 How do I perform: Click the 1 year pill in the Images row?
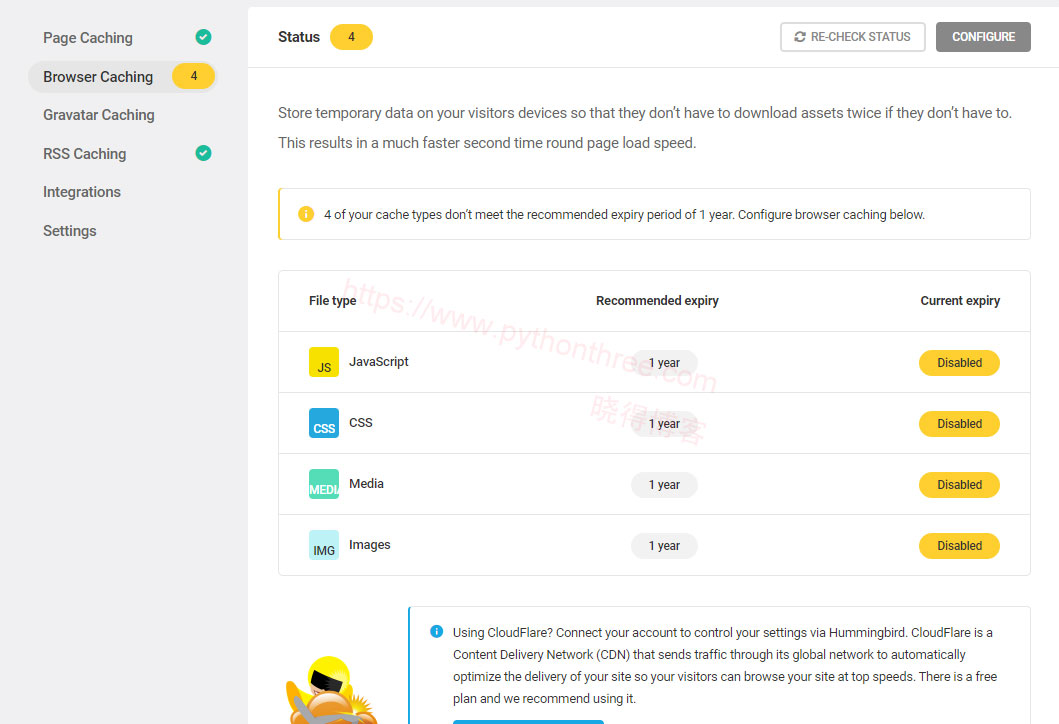pyautogui.click(x=665, y=546)
